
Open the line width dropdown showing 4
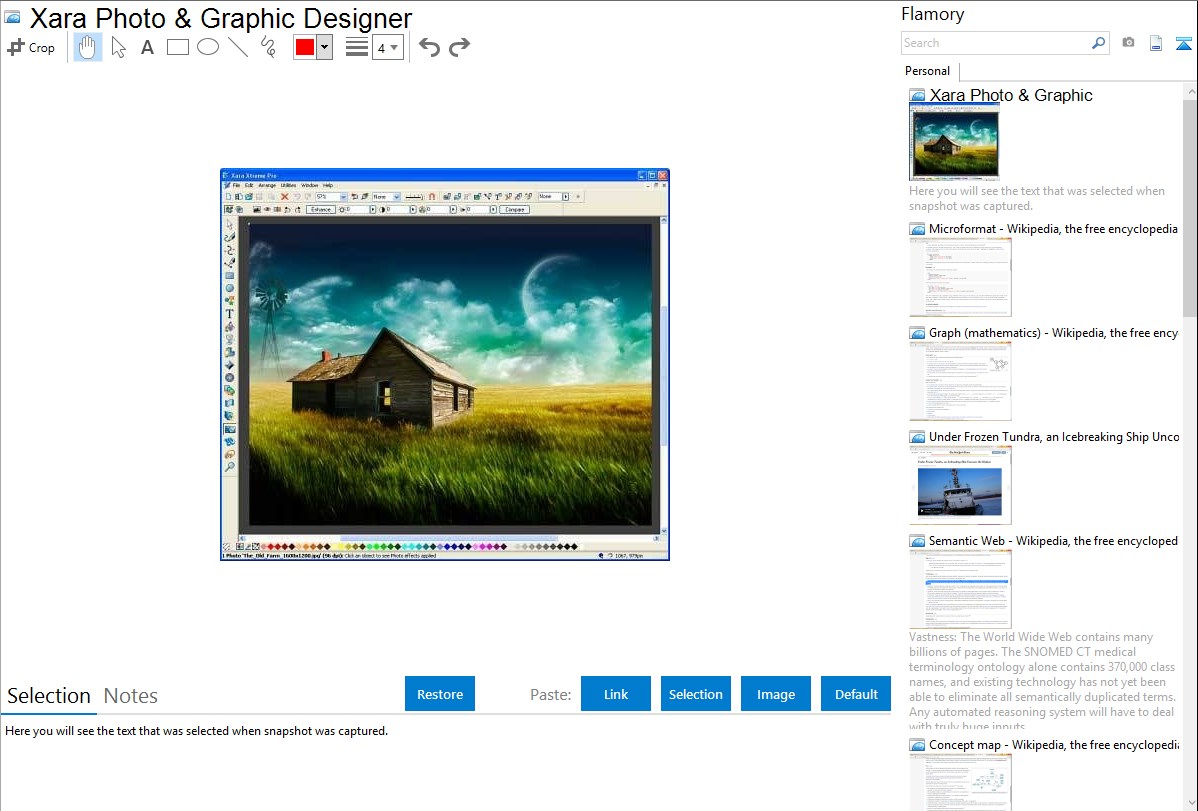coord(388,48)
